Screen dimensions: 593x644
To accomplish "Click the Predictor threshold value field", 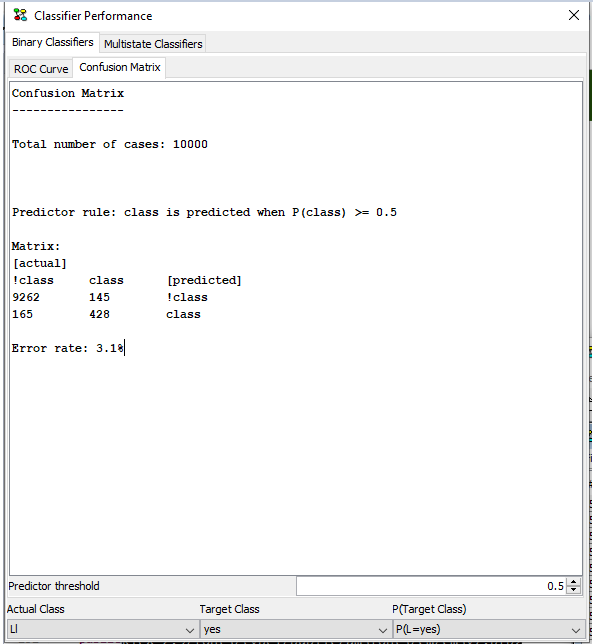I will pos(431,586).
